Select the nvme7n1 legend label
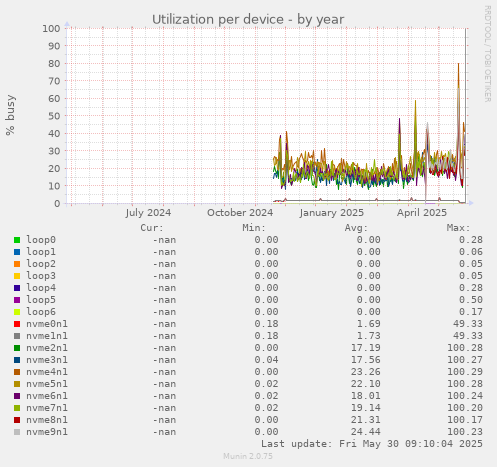Viewport: 497px width, 467px height. coord(47,408)
